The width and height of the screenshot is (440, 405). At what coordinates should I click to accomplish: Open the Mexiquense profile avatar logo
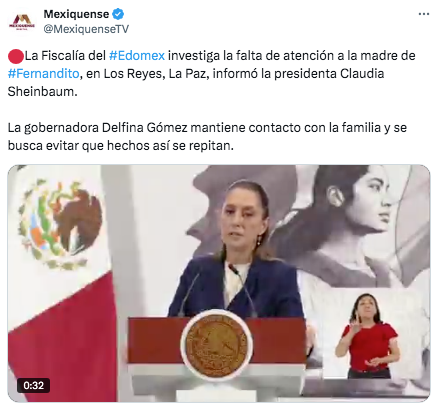click(x=21, y=22)
